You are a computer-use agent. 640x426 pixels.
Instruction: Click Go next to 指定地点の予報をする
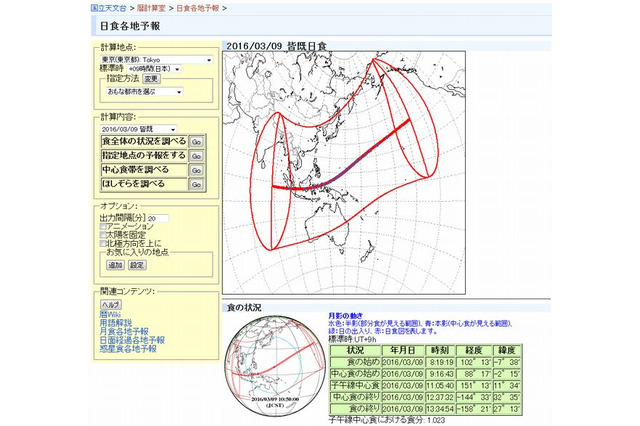coord(196,156)
